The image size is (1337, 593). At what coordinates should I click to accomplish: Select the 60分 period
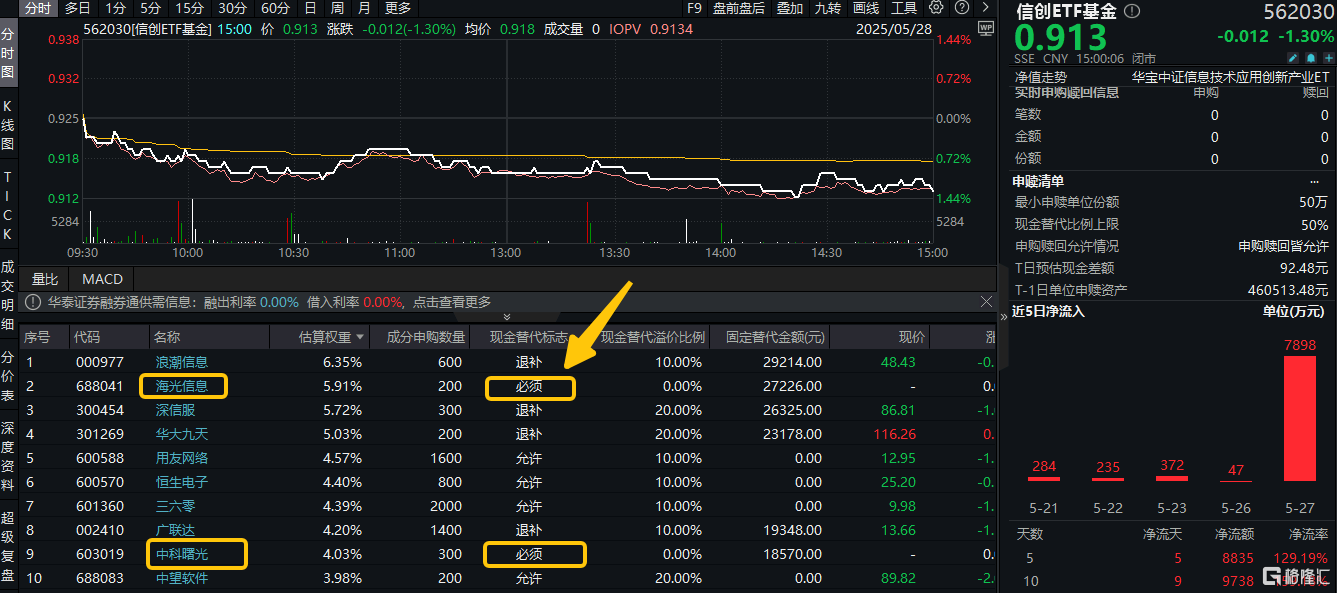tap(275, 8)
